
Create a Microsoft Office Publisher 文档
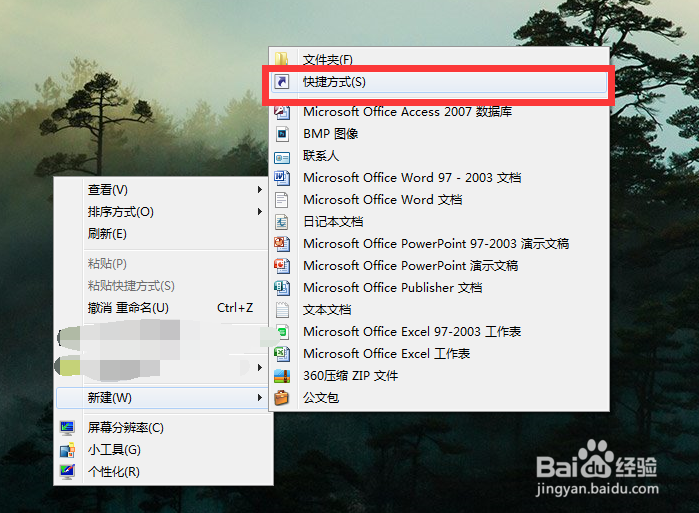[439, 288]
